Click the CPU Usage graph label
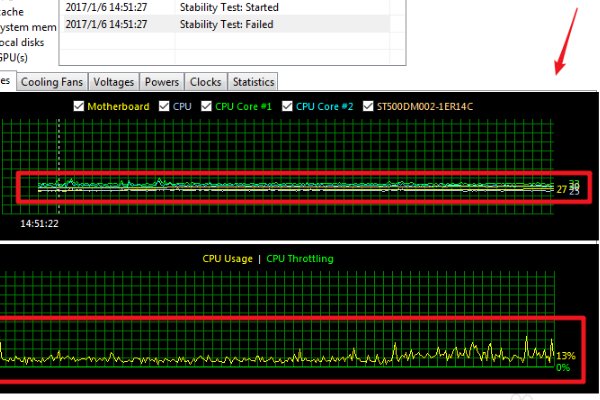Image resolution: width=600 pixels, height=400 pixels. pos(227,259)
